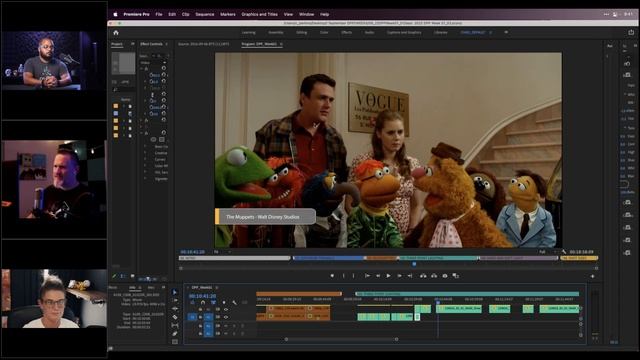Click the playhead on Program monitor scrub bar

414,264
